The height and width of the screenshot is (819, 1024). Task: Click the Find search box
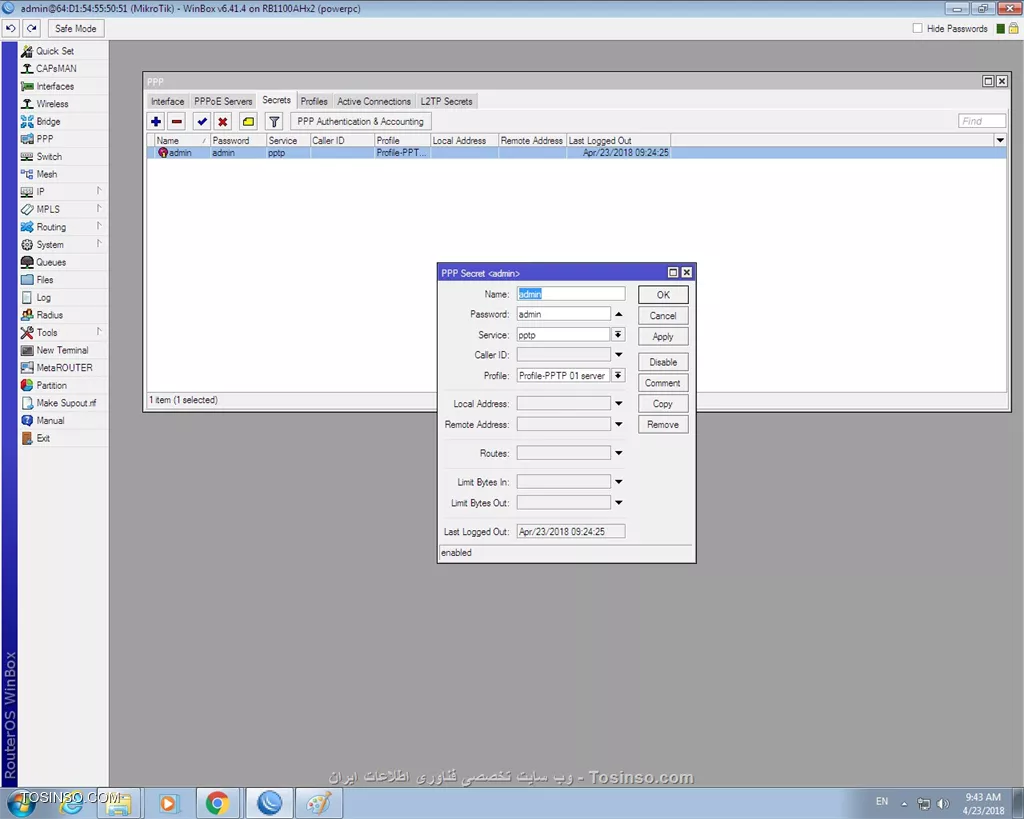pyautogui.click(x=982, y=121)
